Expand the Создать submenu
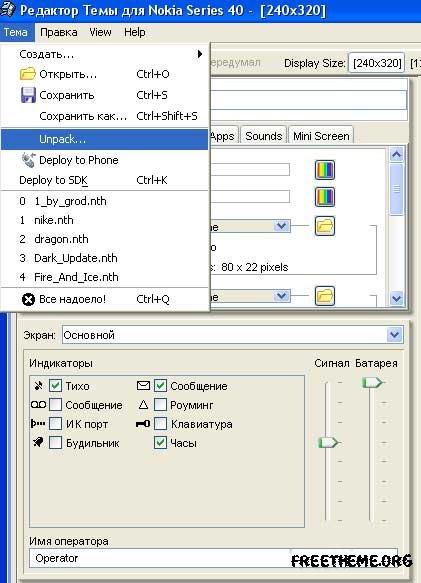Screen dimensions: 421x583 [105, 54]
